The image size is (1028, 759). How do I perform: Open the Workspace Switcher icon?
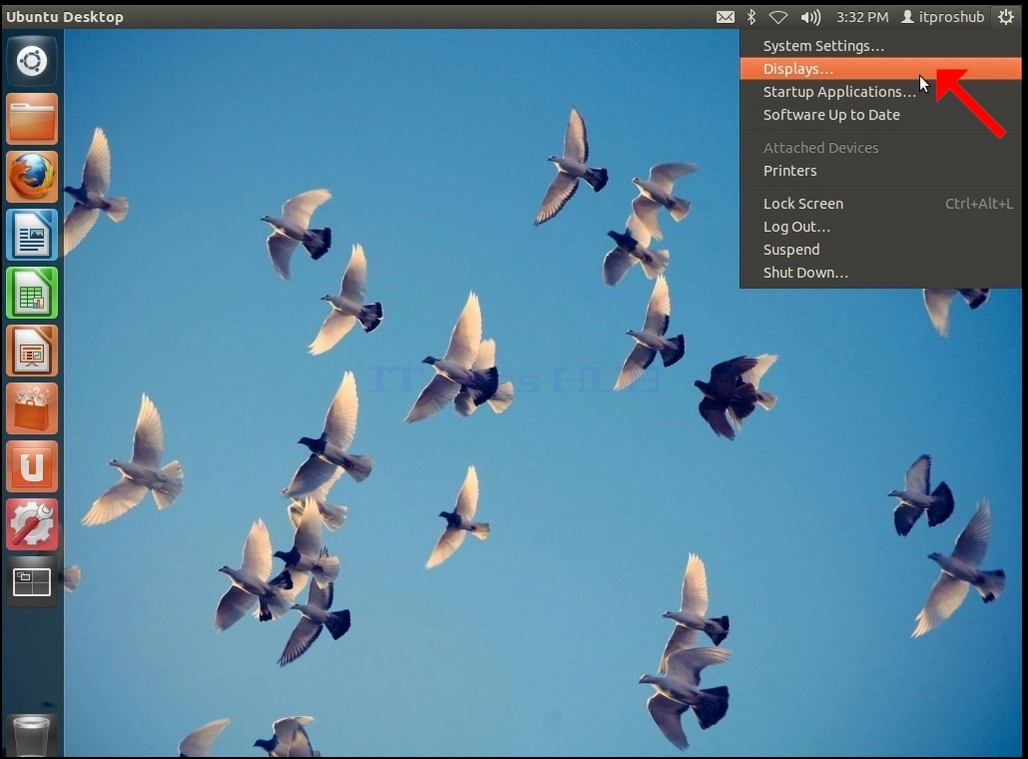coord(31,582)
